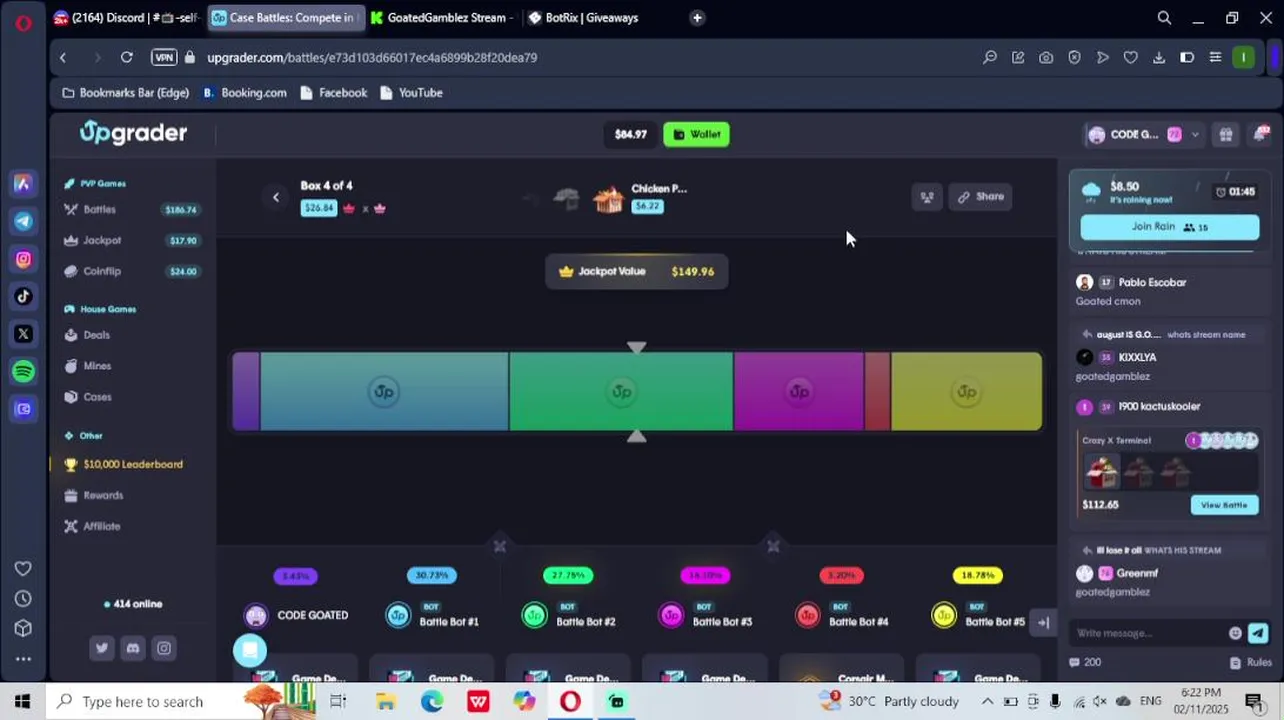Open Spotify in the Opera sidebar

point(23,372)
